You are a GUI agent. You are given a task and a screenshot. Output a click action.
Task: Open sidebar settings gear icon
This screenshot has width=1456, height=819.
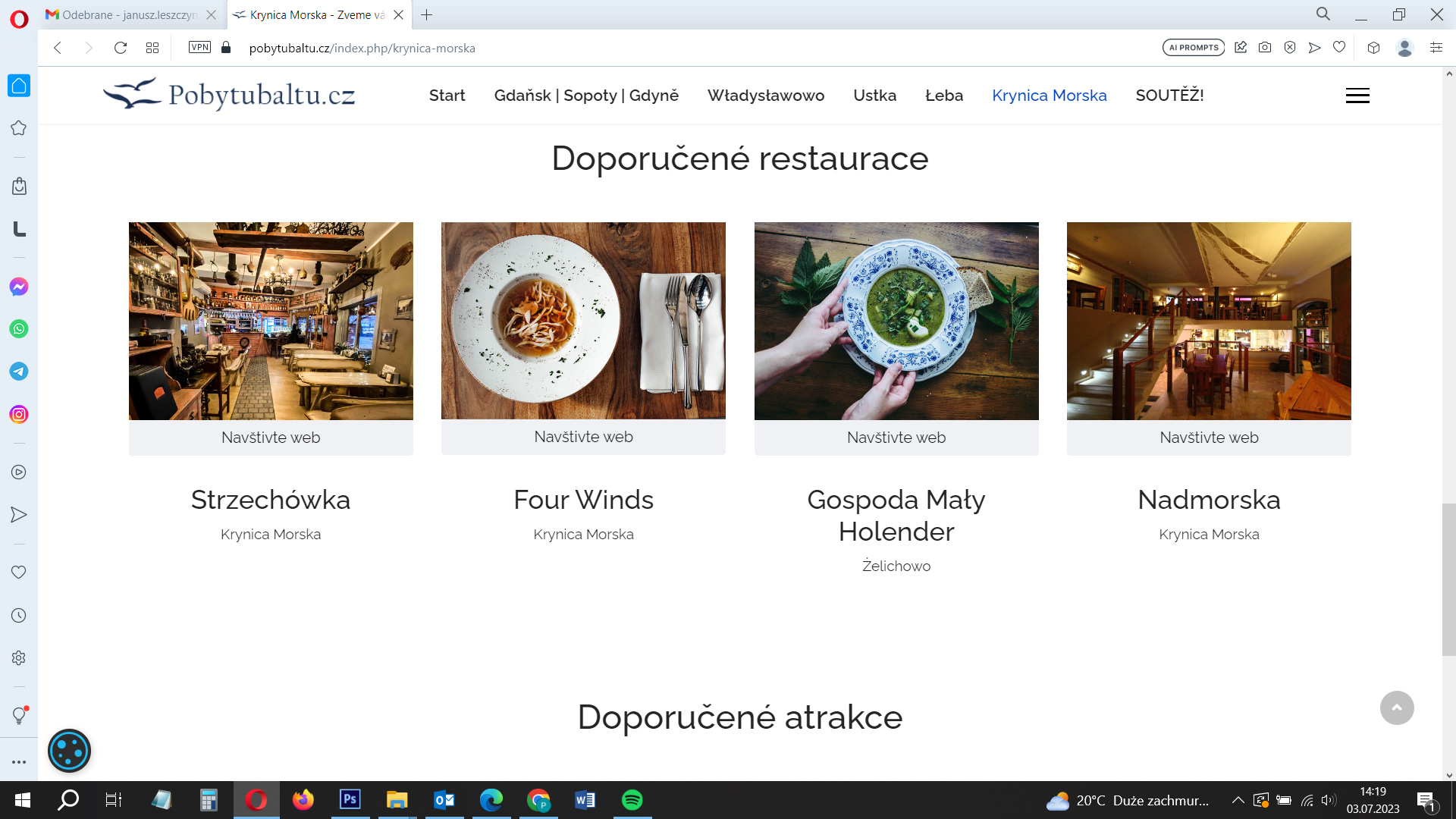click(x=19, y=657)
